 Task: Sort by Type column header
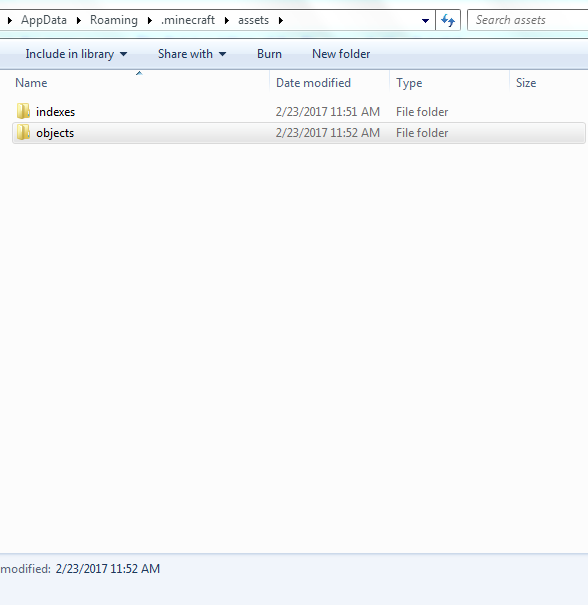click(x=449, y=83)
